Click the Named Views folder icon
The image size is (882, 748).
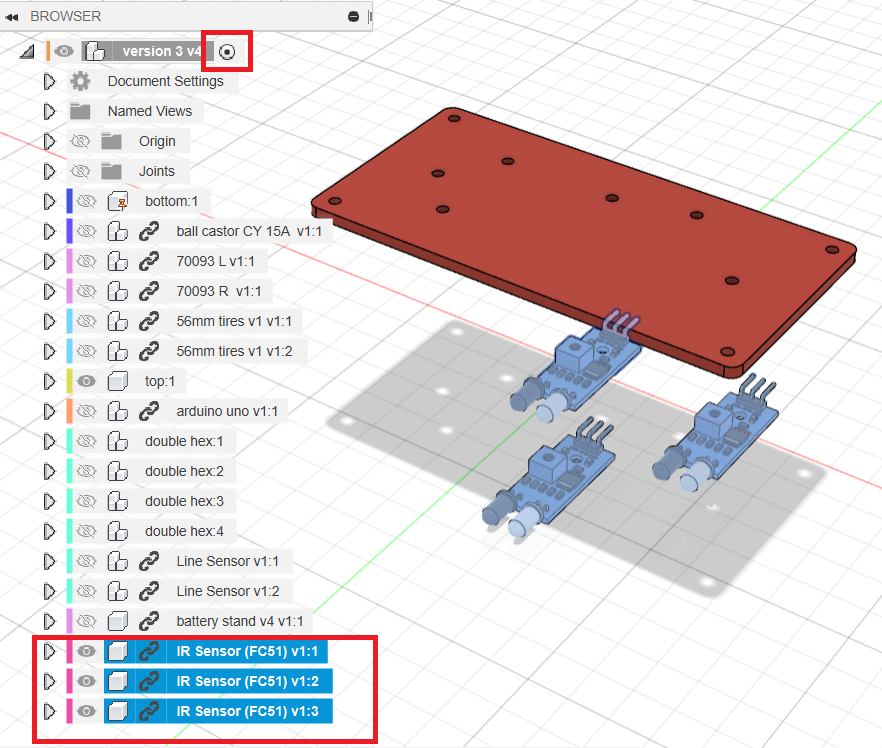pos(80,111)
